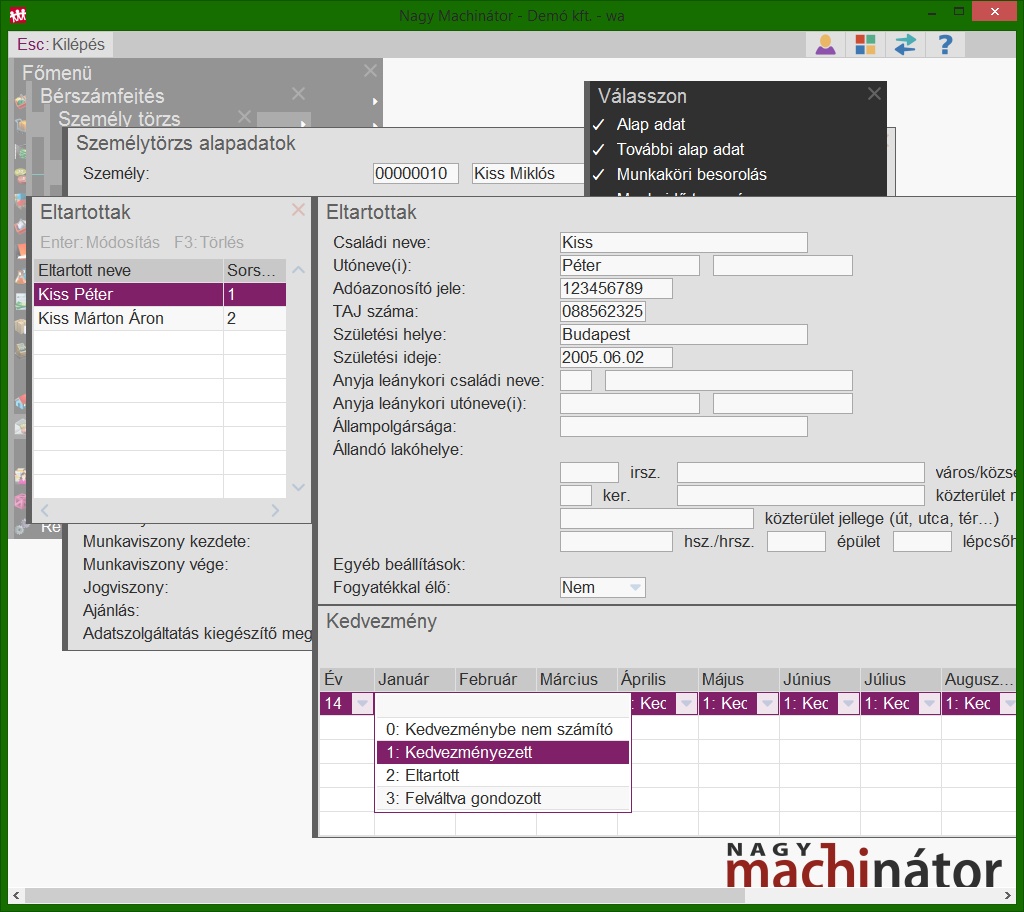
Task: Toggle the További alap adat option
Action: click(680, 149)
